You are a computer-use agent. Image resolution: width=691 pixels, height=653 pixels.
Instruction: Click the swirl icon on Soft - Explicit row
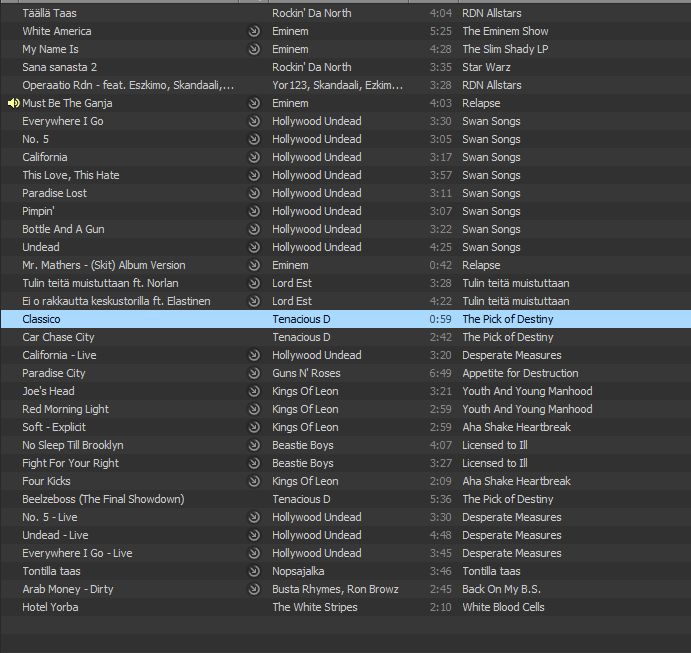click(x=254, y=427)
